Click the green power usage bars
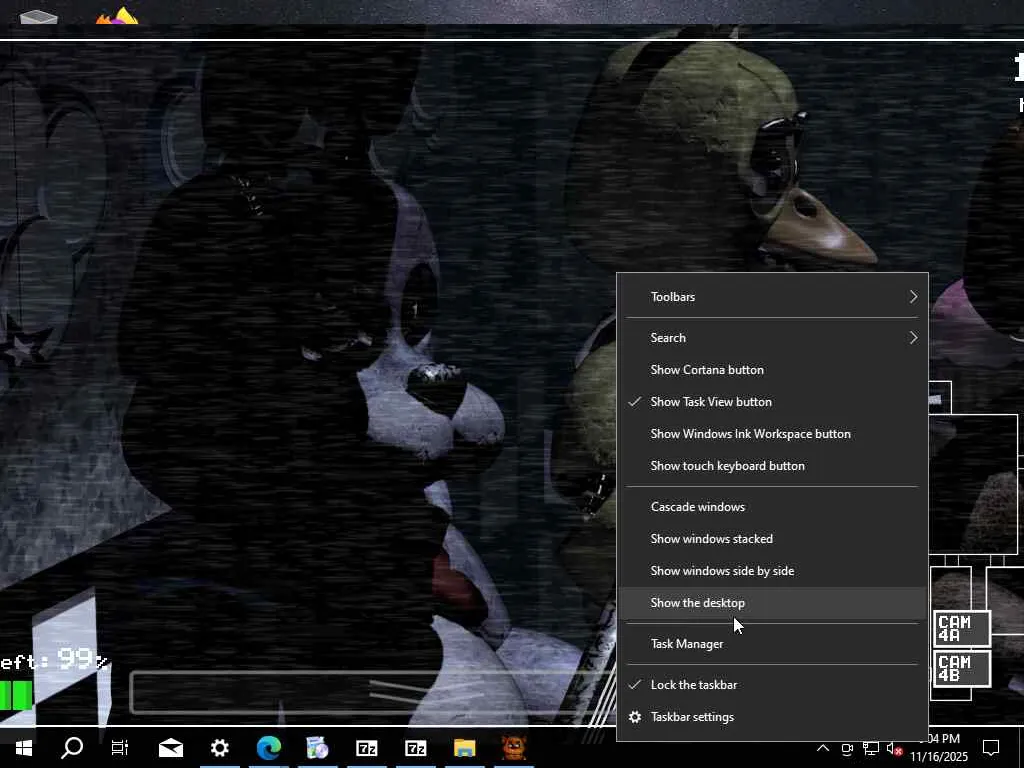The width and height of the screenshot is (1024, 768). point(16,696)
